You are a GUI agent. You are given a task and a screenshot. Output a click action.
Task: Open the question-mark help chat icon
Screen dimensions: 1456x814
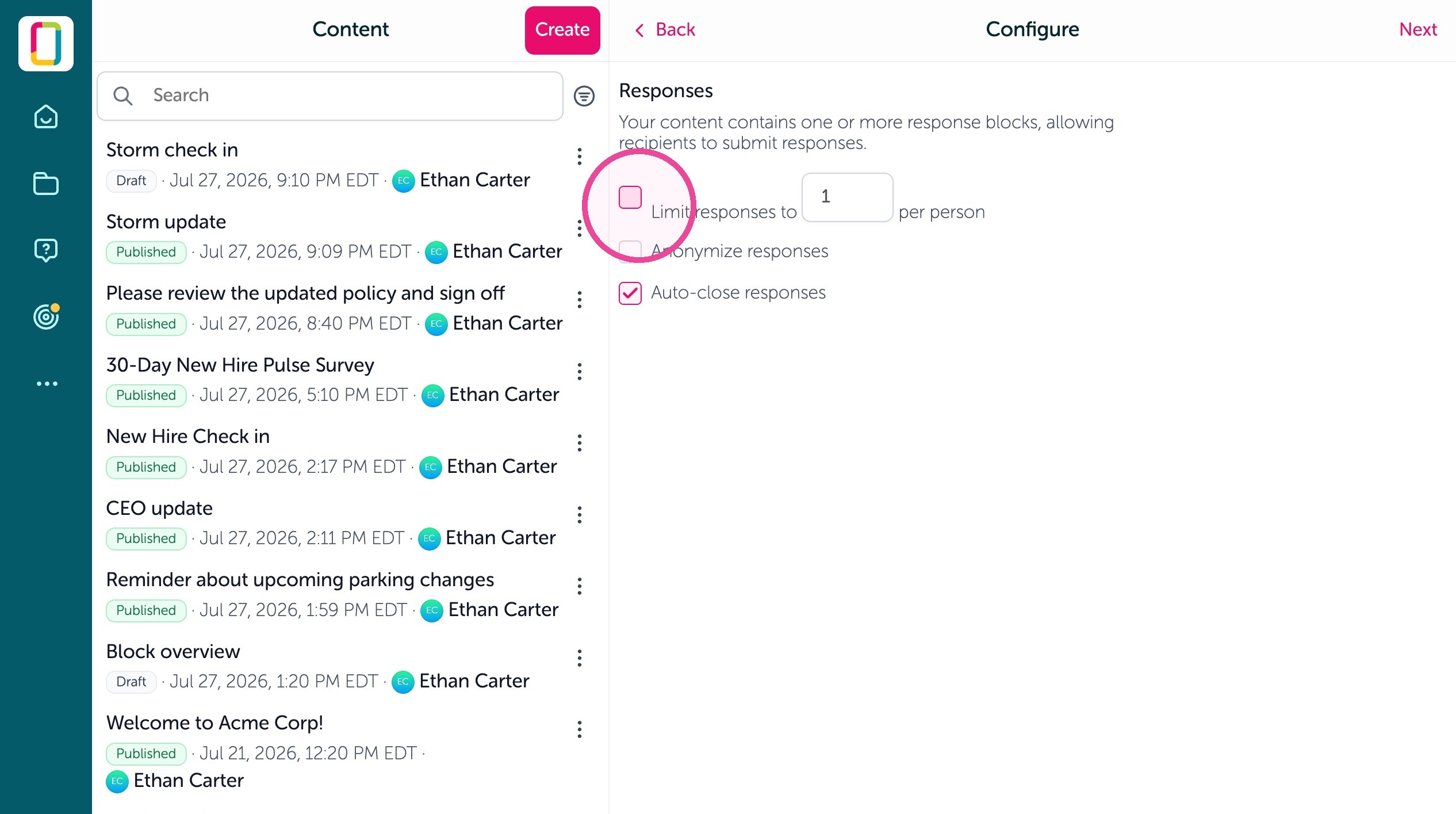pos(46,250)
